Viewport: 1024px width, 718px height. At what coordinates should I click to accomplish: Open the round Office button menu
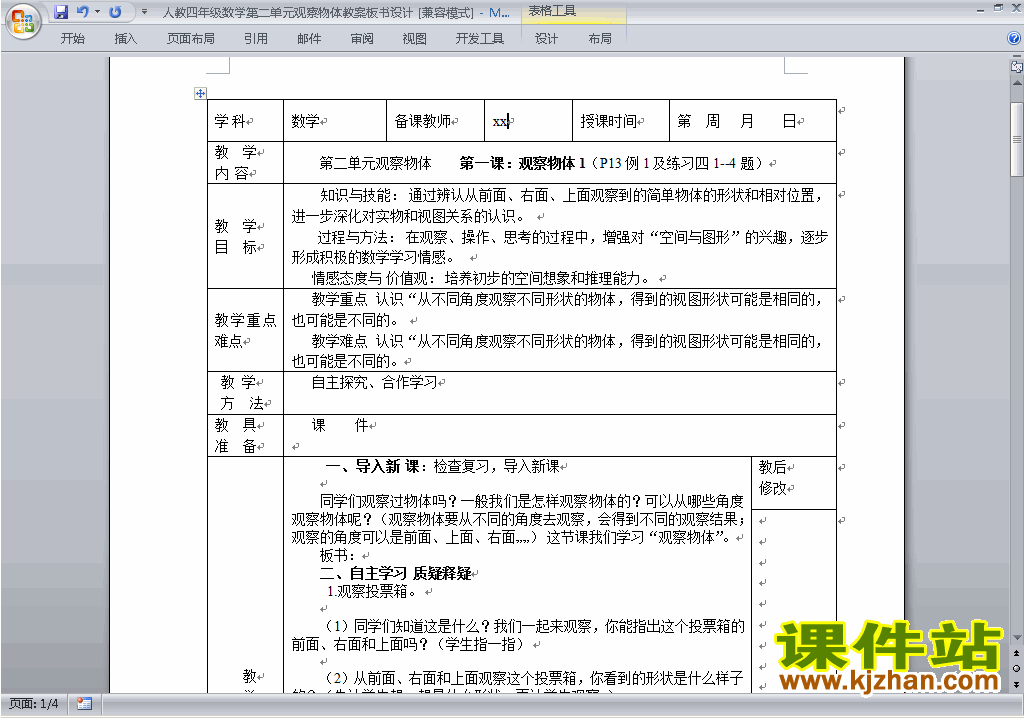tap(24, 21)
